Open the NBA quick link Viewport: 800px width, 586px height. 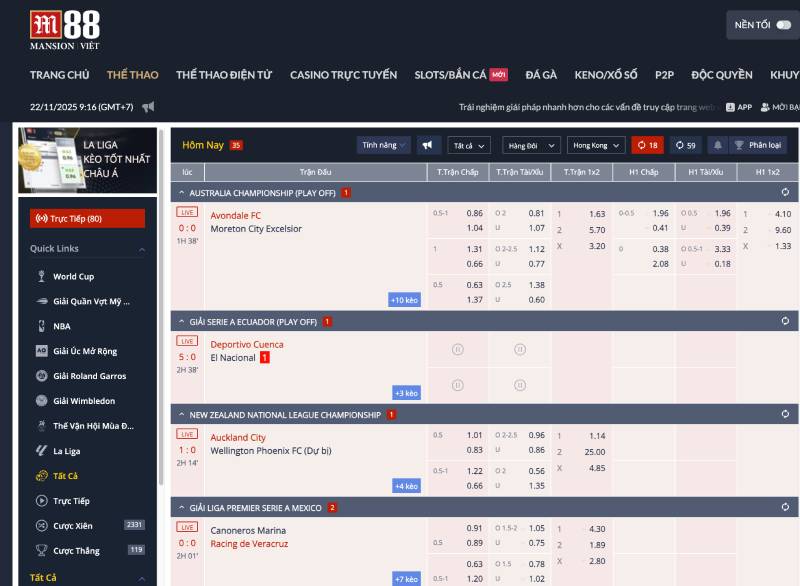(61, 326)
